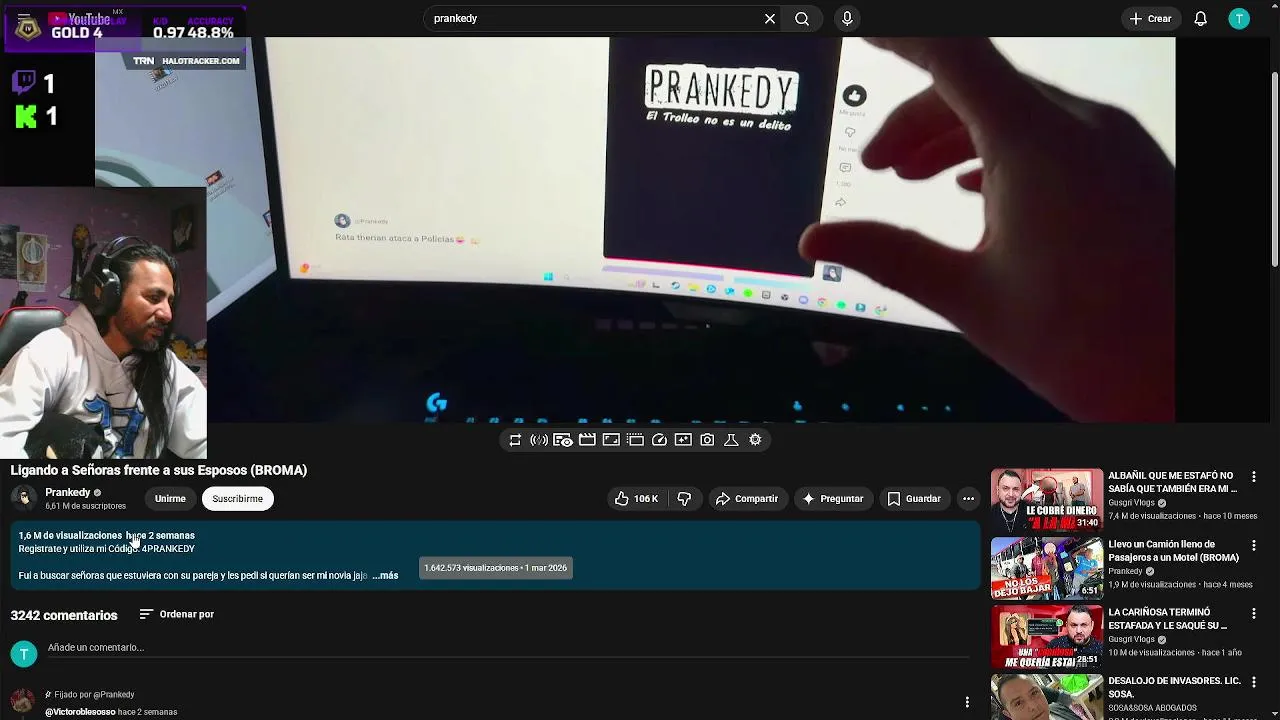
Task: Clear the search with the X icon
Action: pyautogui.click(x=770, y=18)
